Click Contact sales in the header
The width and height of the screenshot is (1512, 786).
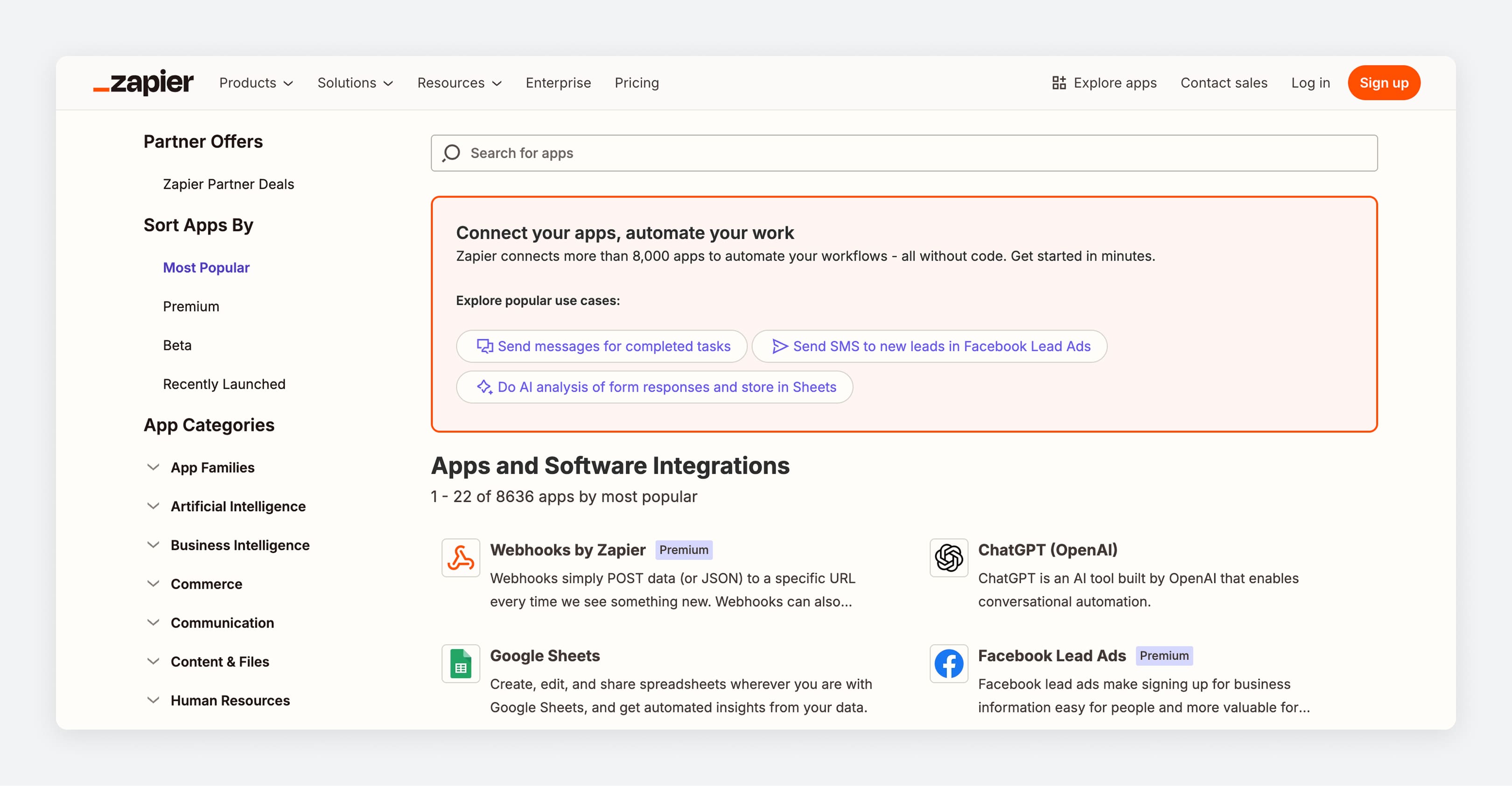1224,83
